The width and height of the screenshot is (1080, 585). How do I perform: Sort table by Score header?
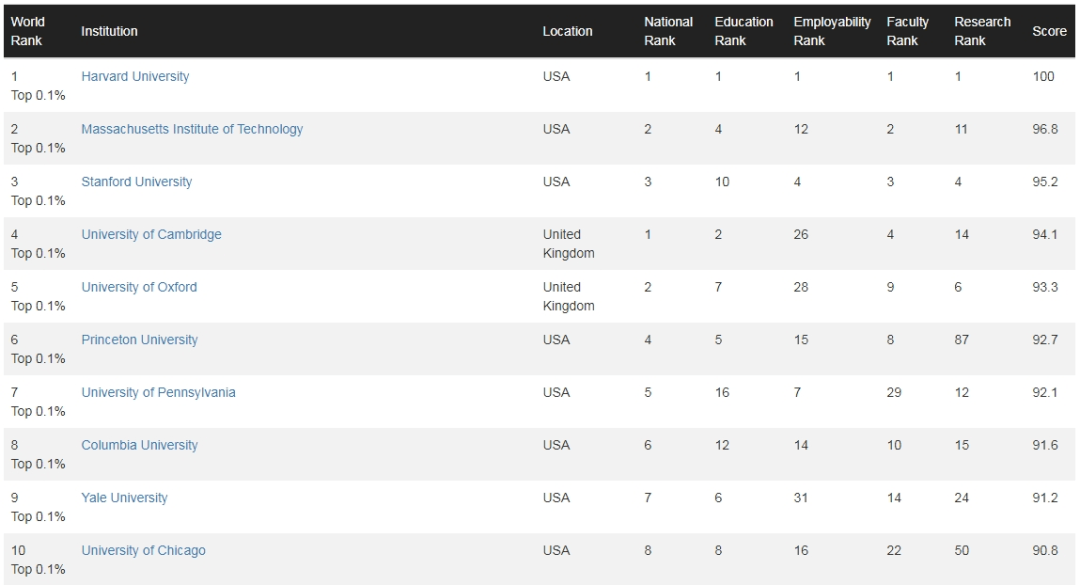coord(1049,32)
